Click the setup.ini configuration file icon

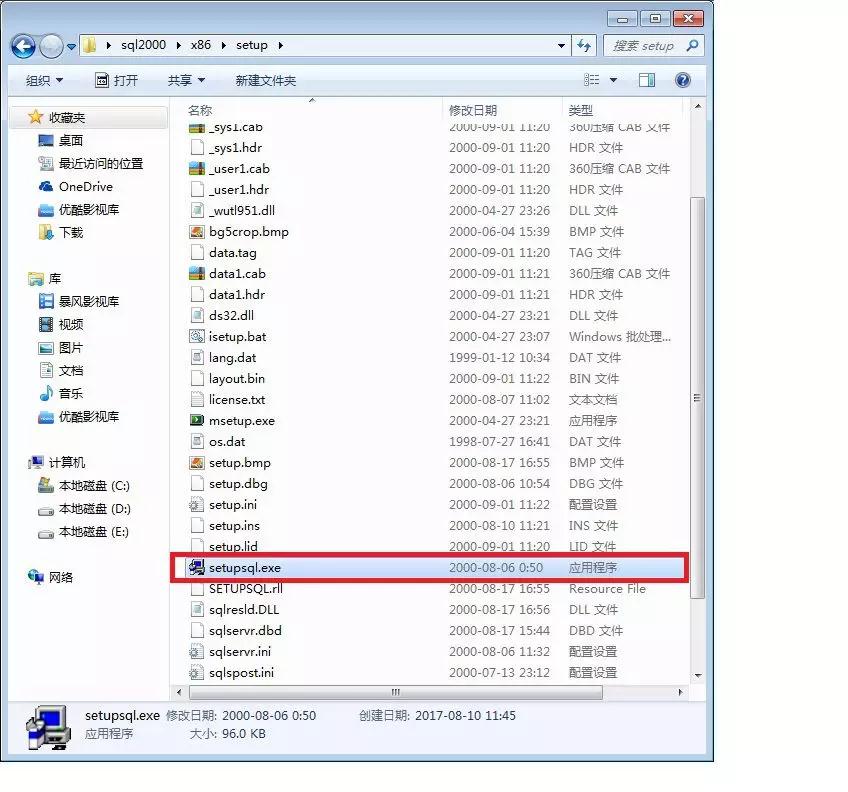point(197,505)
